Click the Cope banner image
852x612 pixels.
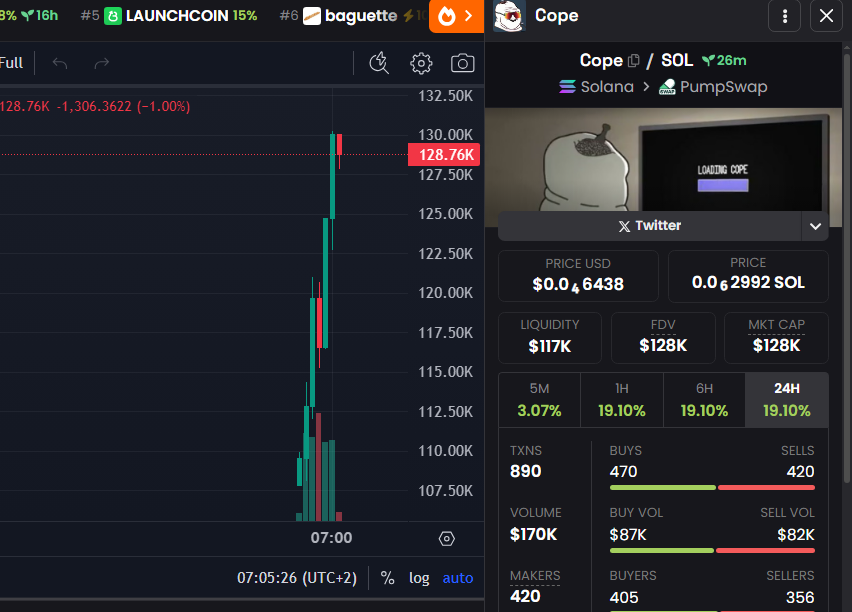click(663, 159)
